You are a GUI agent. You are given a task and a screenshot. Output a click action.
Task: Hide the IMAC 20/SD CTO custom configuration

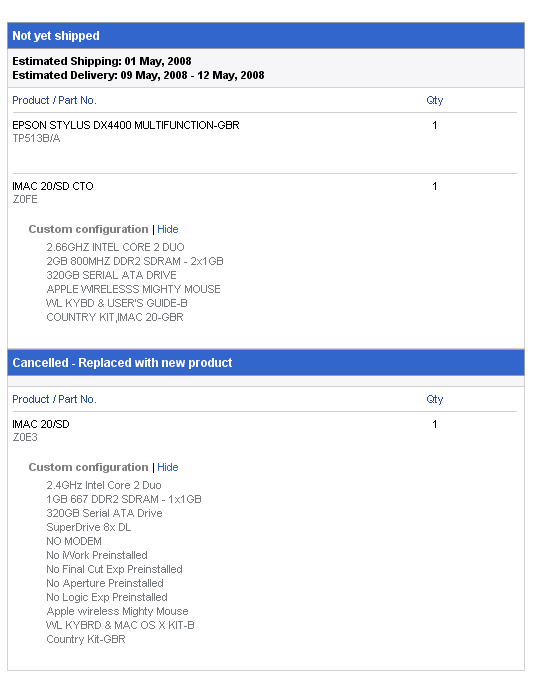(x=168, y=229)
